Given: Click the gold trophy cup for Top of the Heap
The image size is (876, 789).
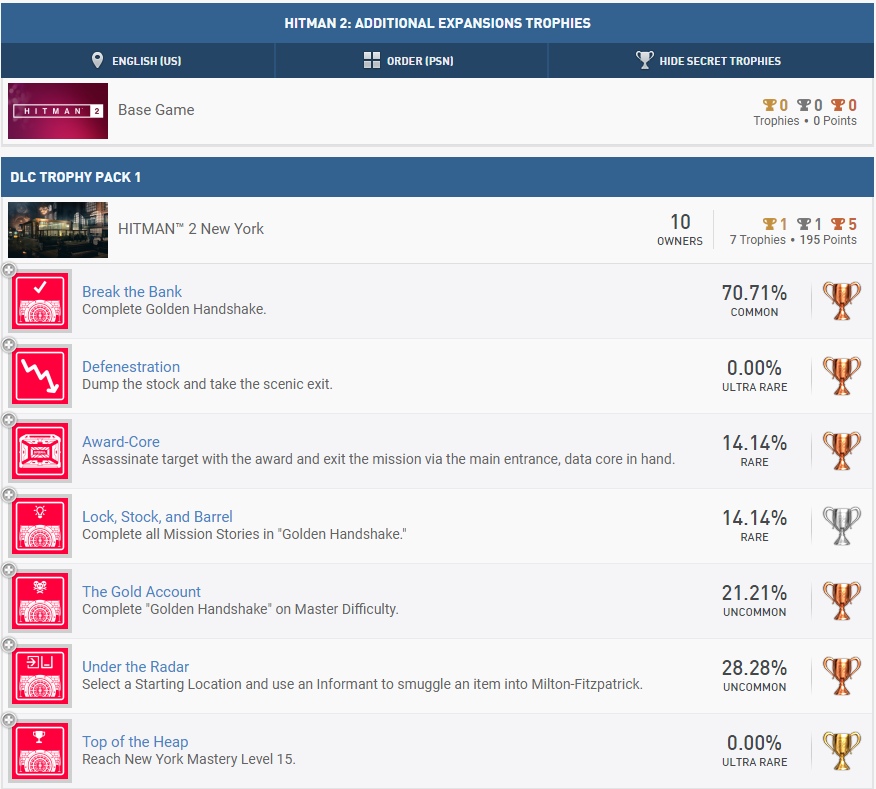Looking at the screenshot, I should (841, 751).
